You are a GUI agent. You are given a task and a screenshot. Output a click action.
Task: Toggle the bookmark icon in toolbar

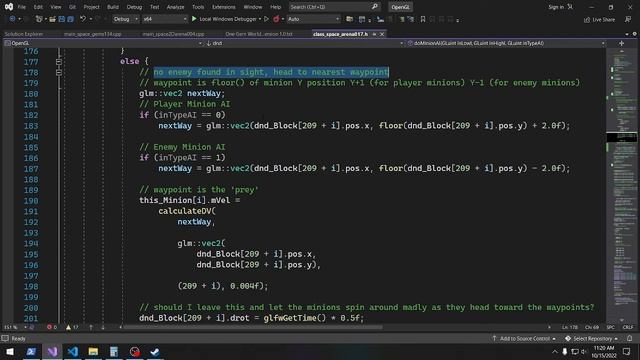[423, 19]
